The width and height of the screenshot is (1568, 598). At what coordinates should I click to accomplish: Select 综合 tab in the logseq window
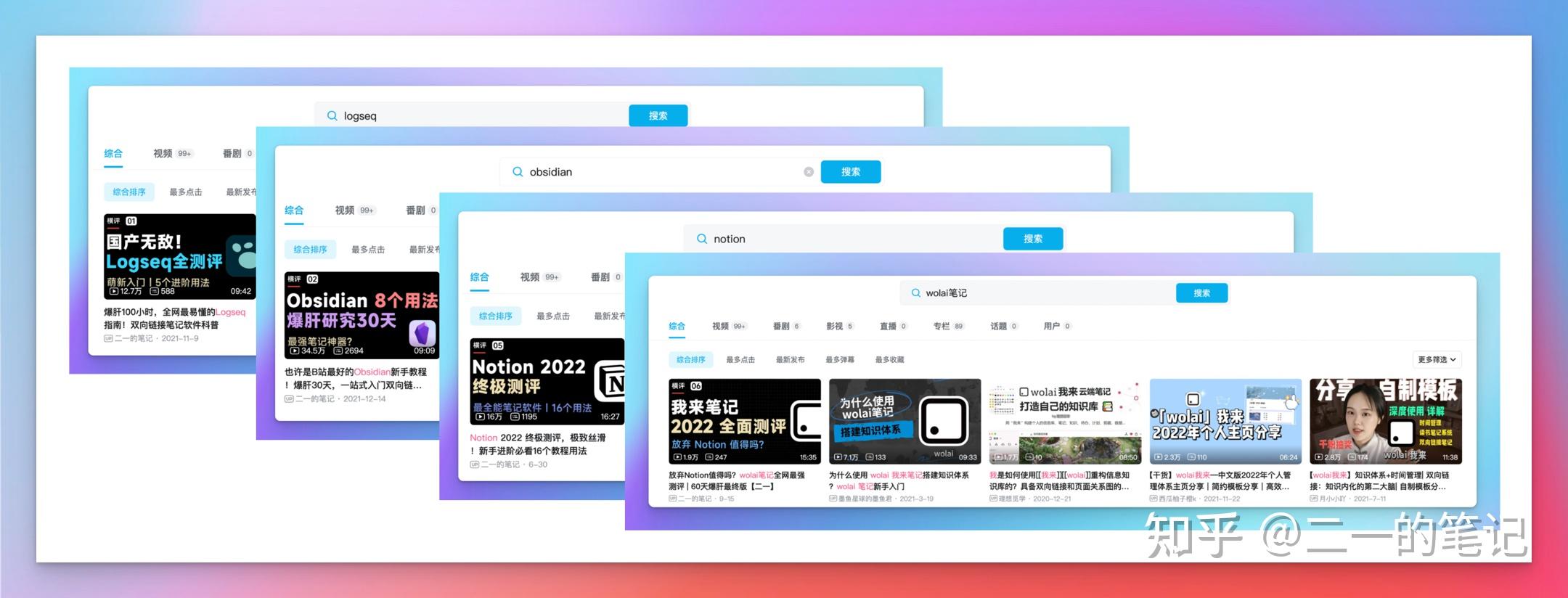[x=113, y=154]
